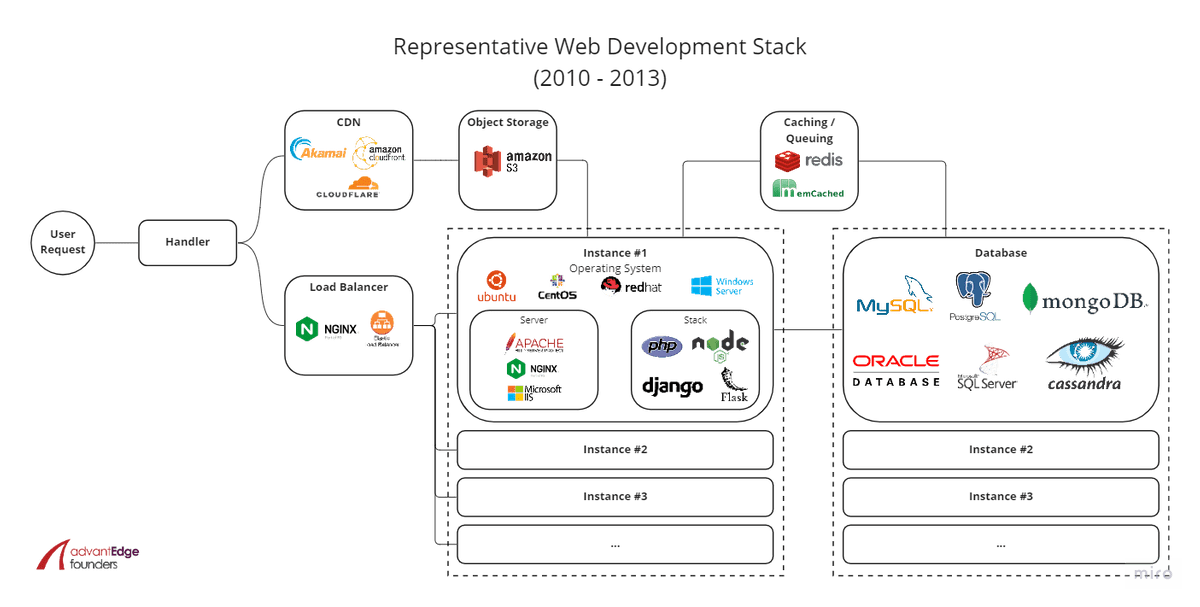Click the Object Storage heading
Viewport: 1200px width, 607px height.
click(508, 122)
